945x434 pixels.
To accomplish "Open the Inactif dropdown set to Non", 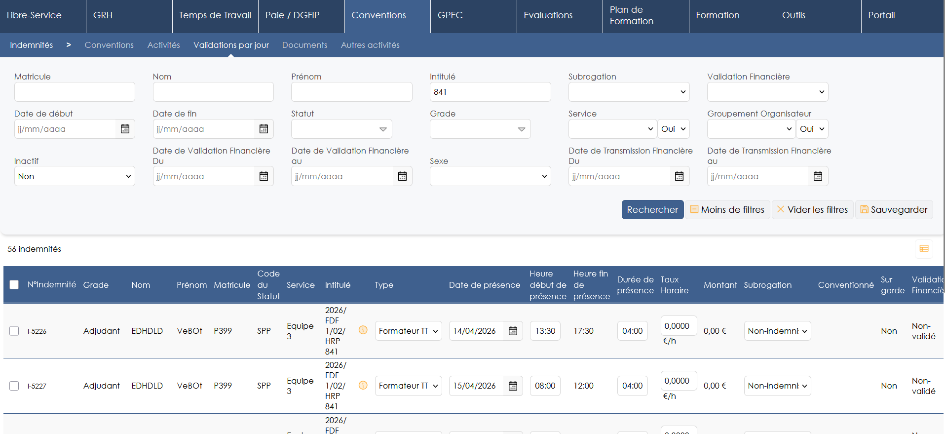I will point(75,177).
